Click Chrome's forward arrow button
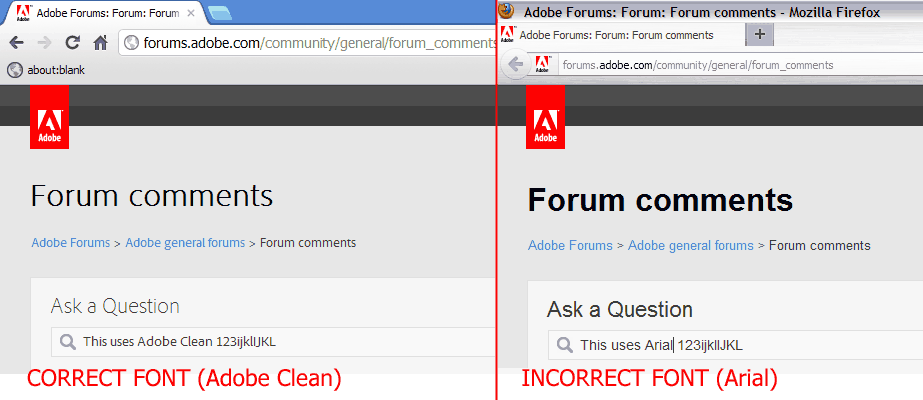 44,42
